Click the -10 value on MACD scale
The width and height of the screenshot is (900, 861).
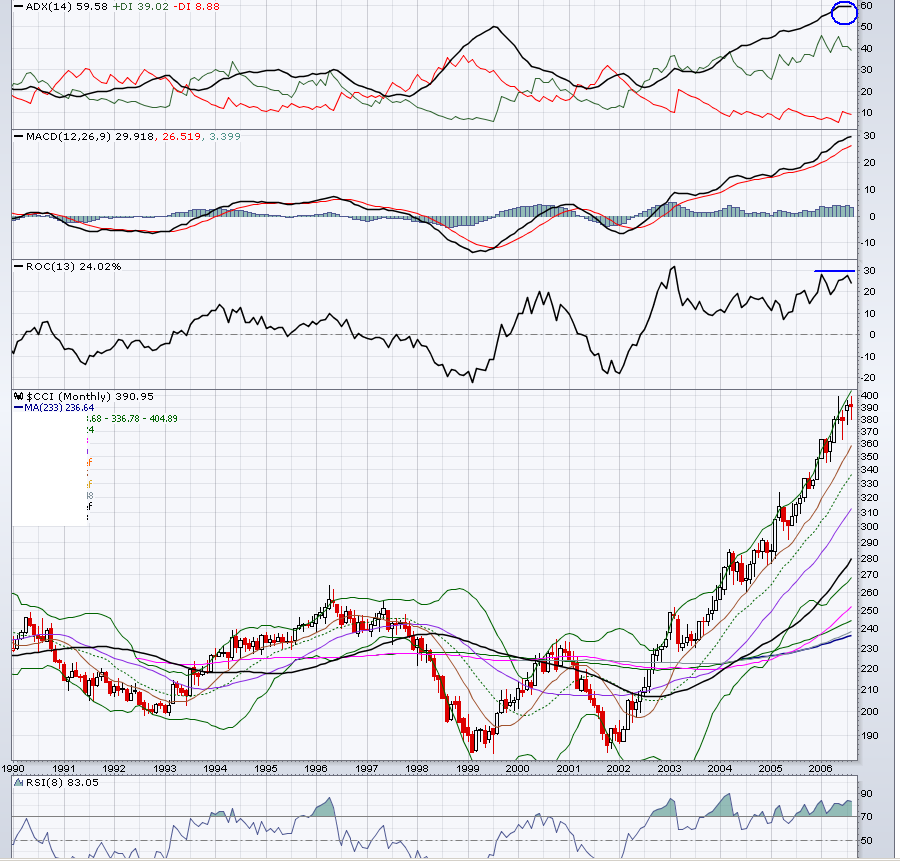click(867, 243)
